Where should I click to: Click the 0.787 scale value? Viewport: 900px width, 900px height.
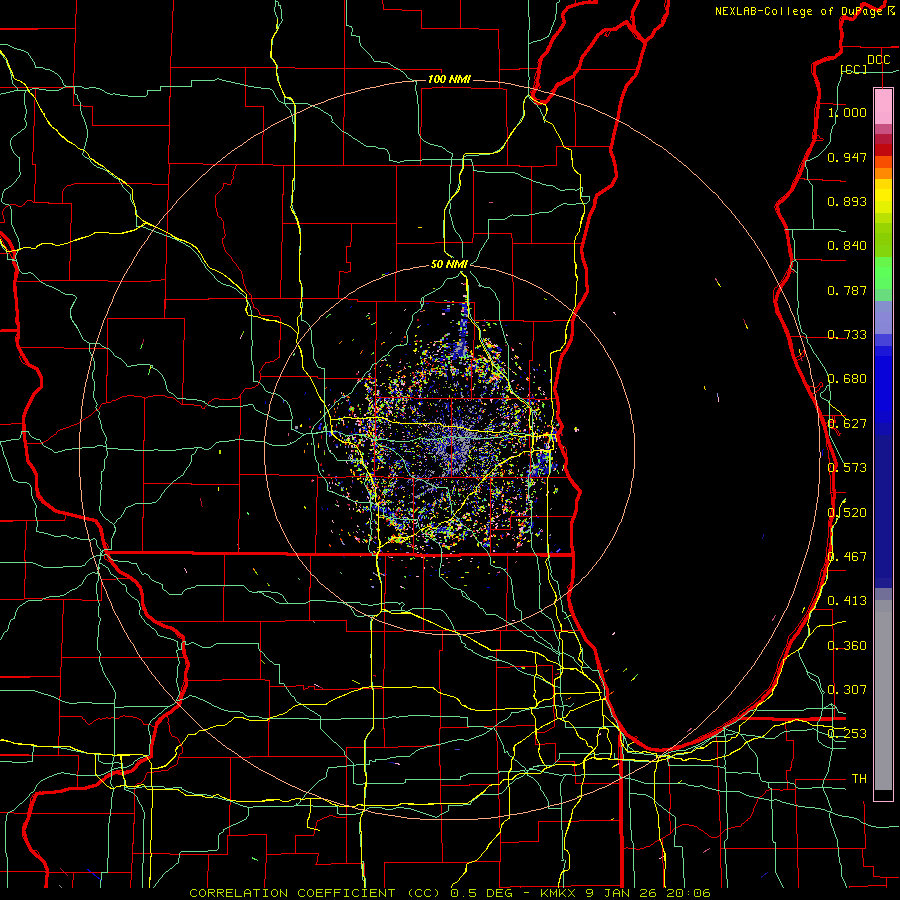pos(847,290)
